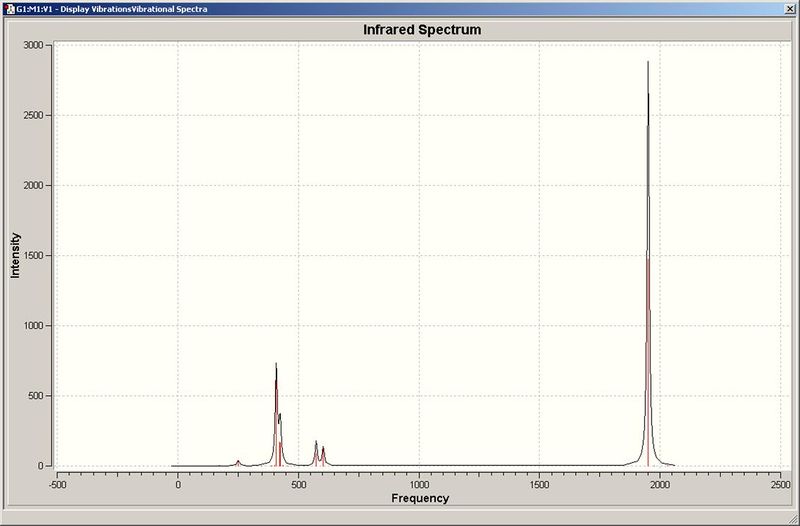Image resolution: width=800 pixels, height=526 pixels.
Task: Click the 'Infrared Spectrum' chart title
Action: point(422,30)
